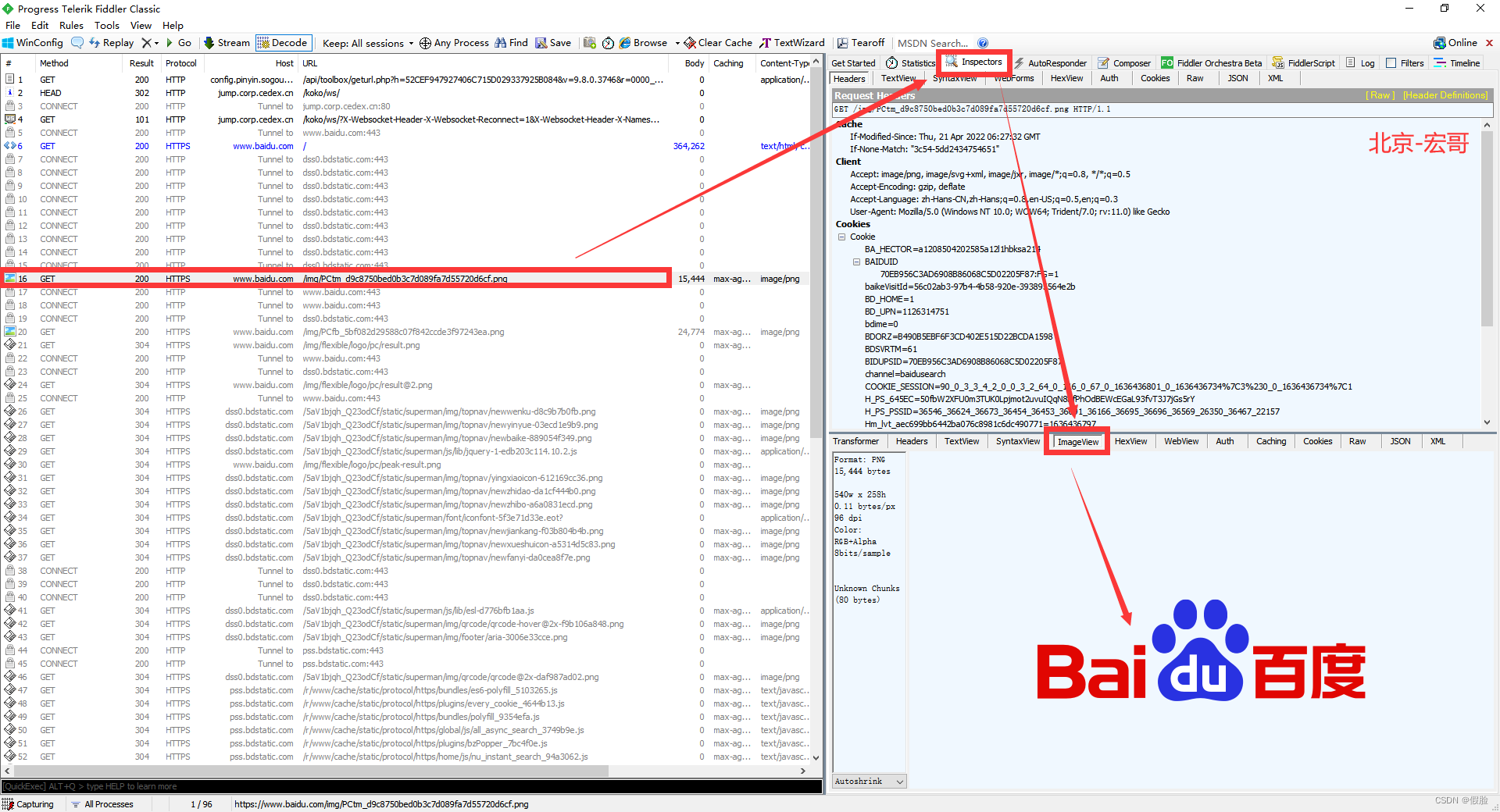Click the comment bubble toolbar icon
Viewport: 1500px width, 812px height.
[x=77, y=43]
